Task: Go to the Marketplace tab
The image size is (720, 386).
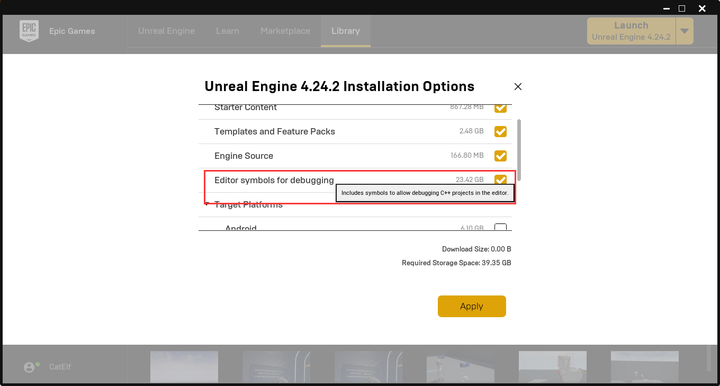Action: (x=285, y=31)
